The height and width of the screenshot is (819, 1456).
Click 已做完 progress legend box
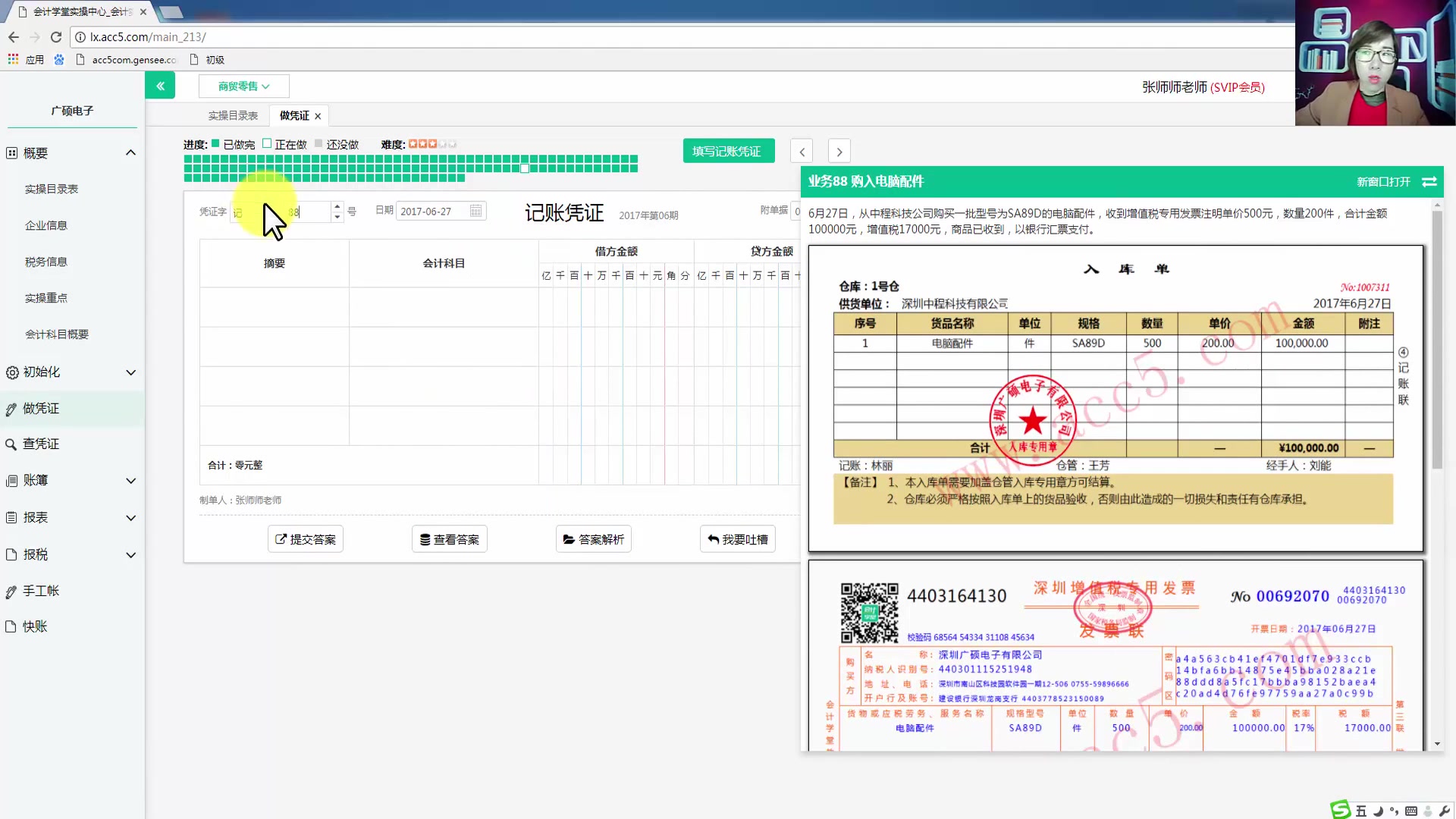pos(215,143)
